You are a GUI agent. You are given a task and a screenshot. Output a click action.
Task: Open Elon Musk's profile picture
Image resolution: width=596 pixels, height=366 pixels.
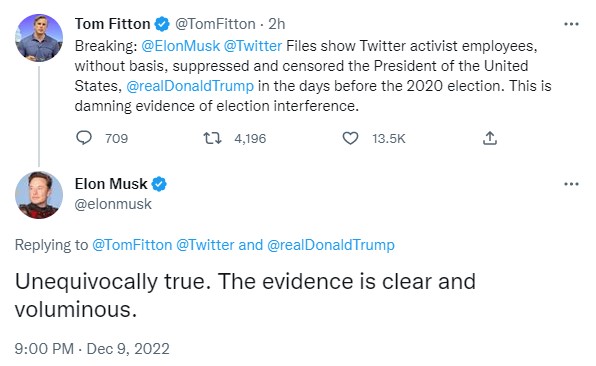click(39, 195)
